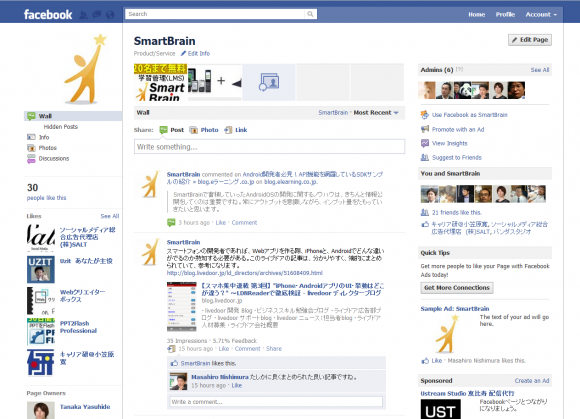Click the Webクリエイターボックス page link
580x419 pixels.
point(82,296)
